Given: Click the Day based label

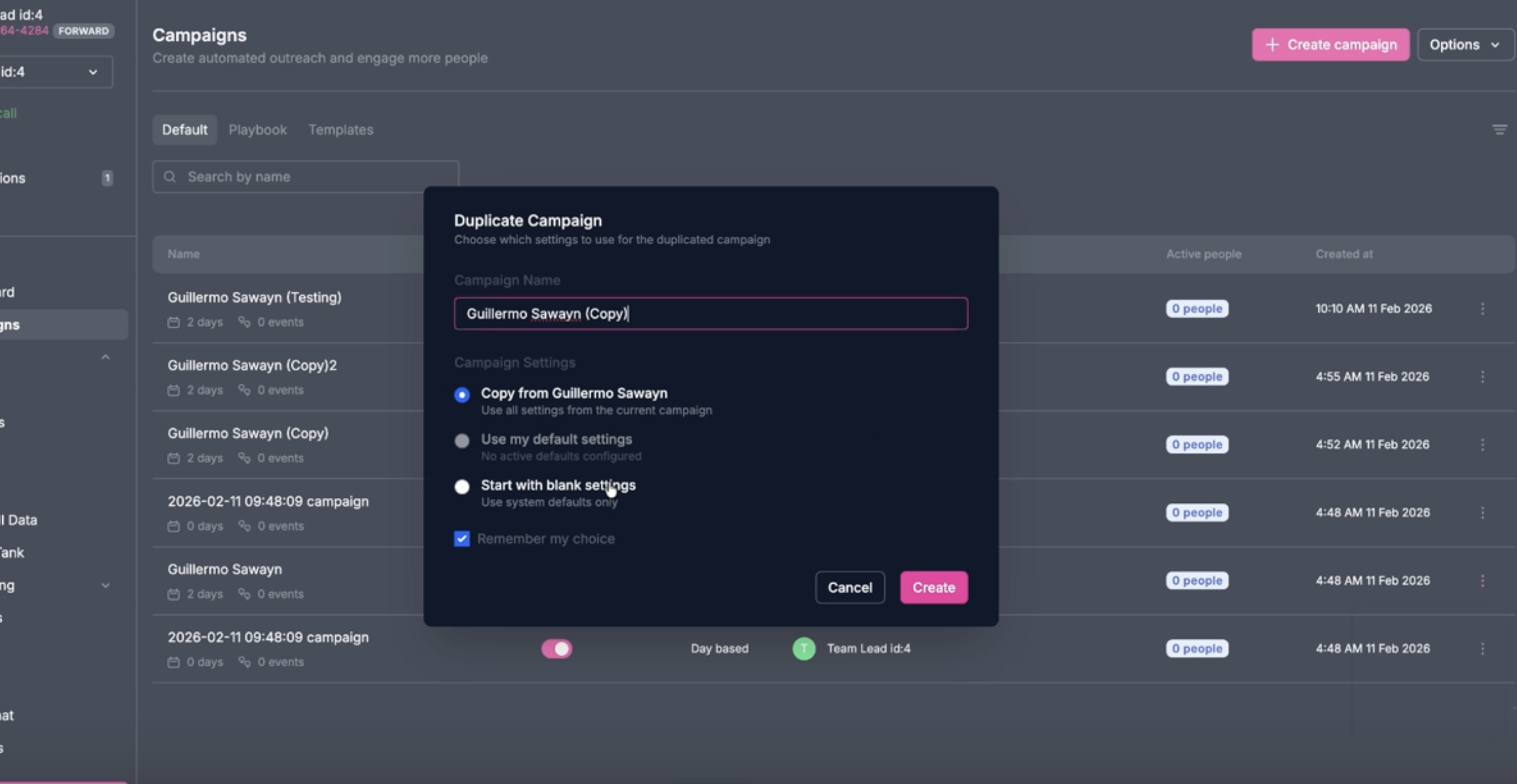Looking at the screenshot, I should pyautogui.click(x=719, y=649).
